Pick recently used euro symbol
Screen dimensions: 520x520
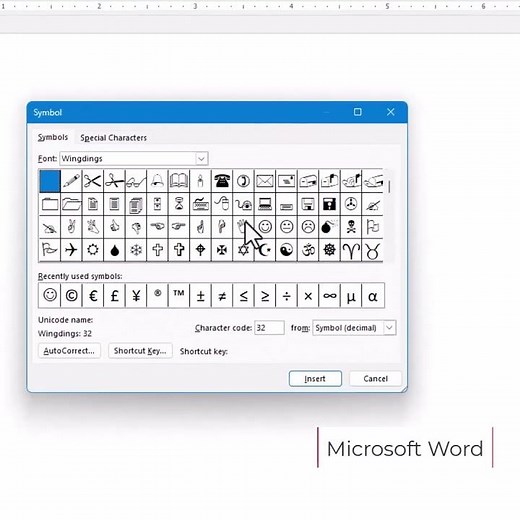[x=93, y=295]
